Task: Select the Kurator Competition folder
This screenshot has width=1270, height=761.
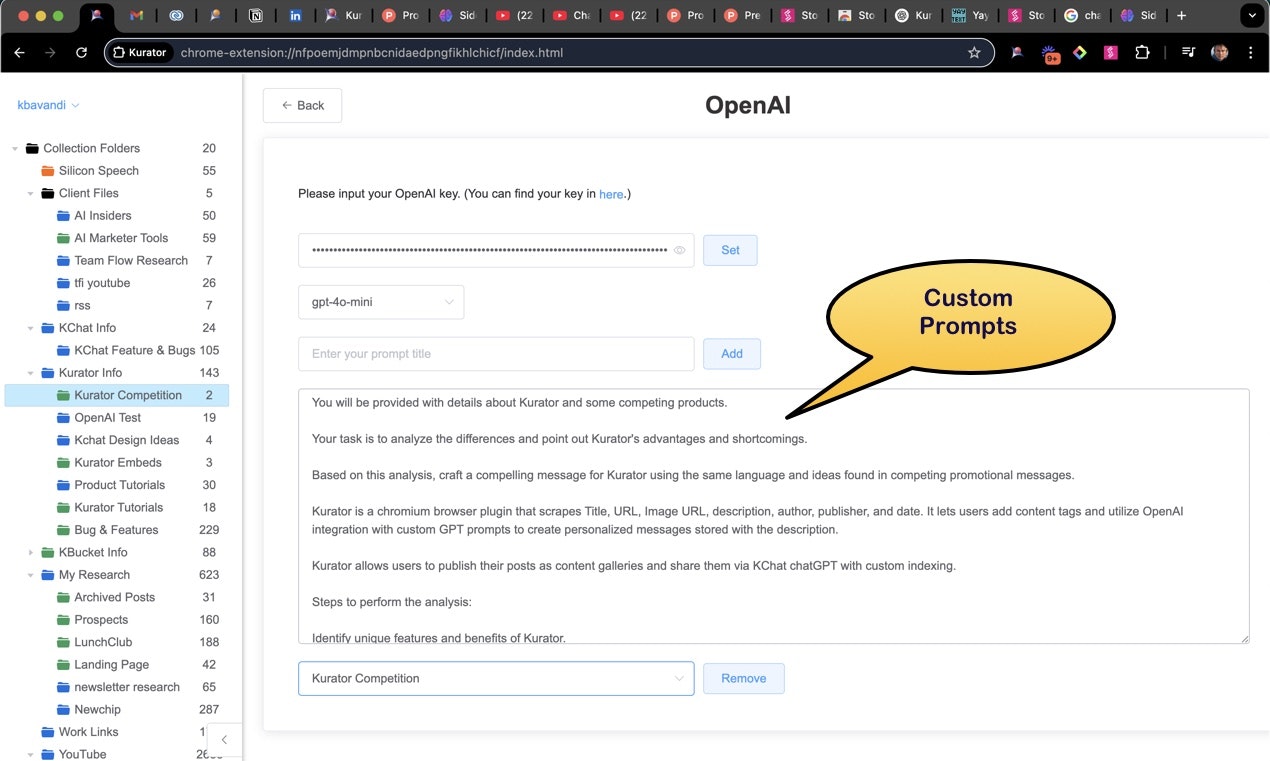Action: point(117,395)
